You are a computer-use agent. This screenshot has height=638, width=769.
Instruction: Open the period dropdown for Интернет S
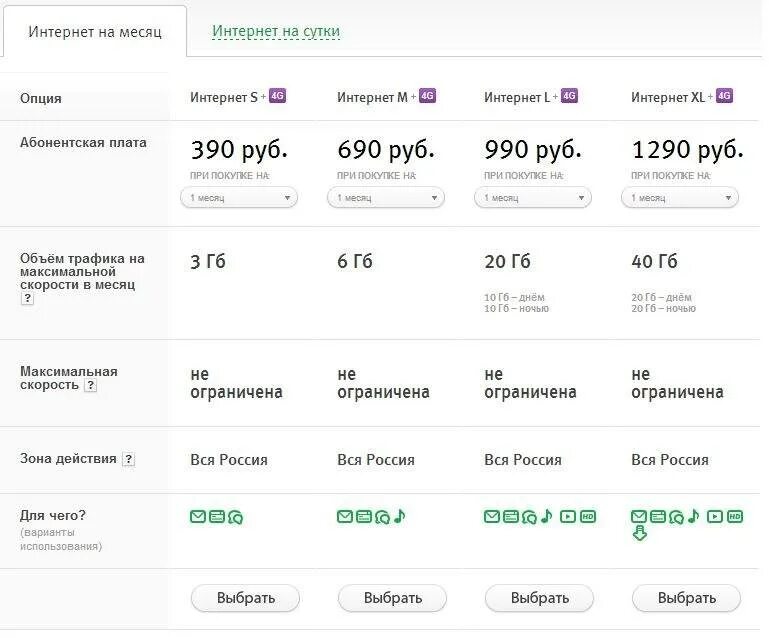[239, 198]
